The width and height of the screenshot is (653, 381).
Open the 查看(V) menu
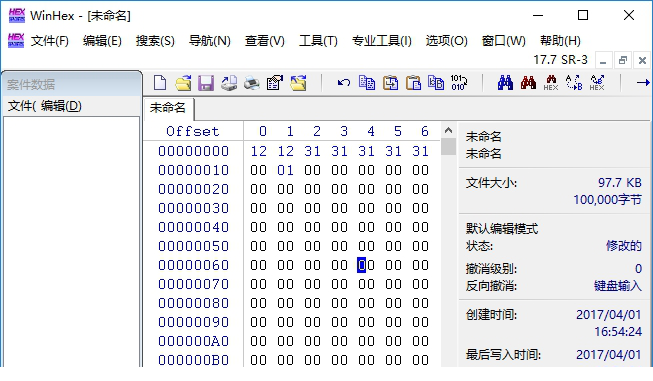point(264,41)
